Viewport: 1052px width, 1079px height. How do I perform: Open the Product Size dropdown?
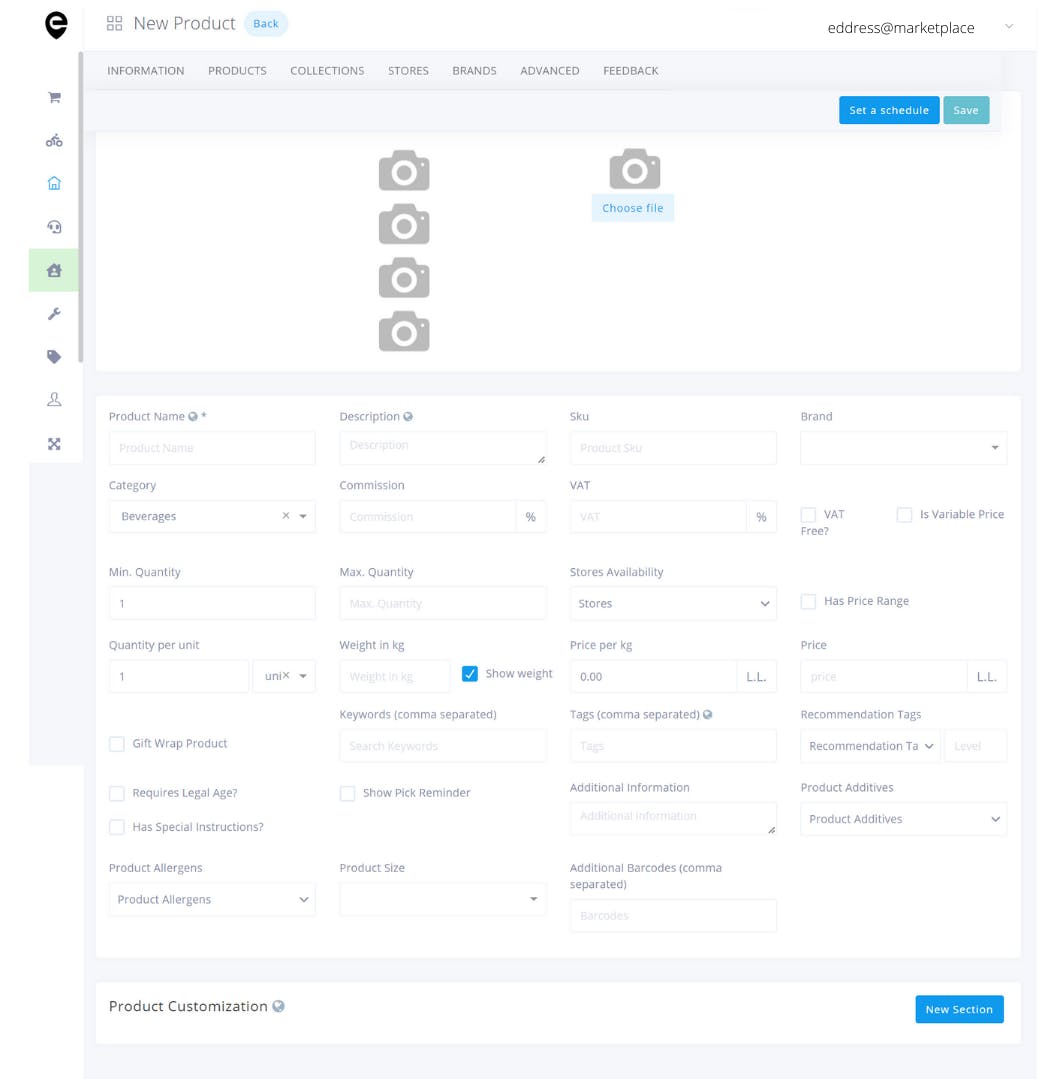coord(442,899)
